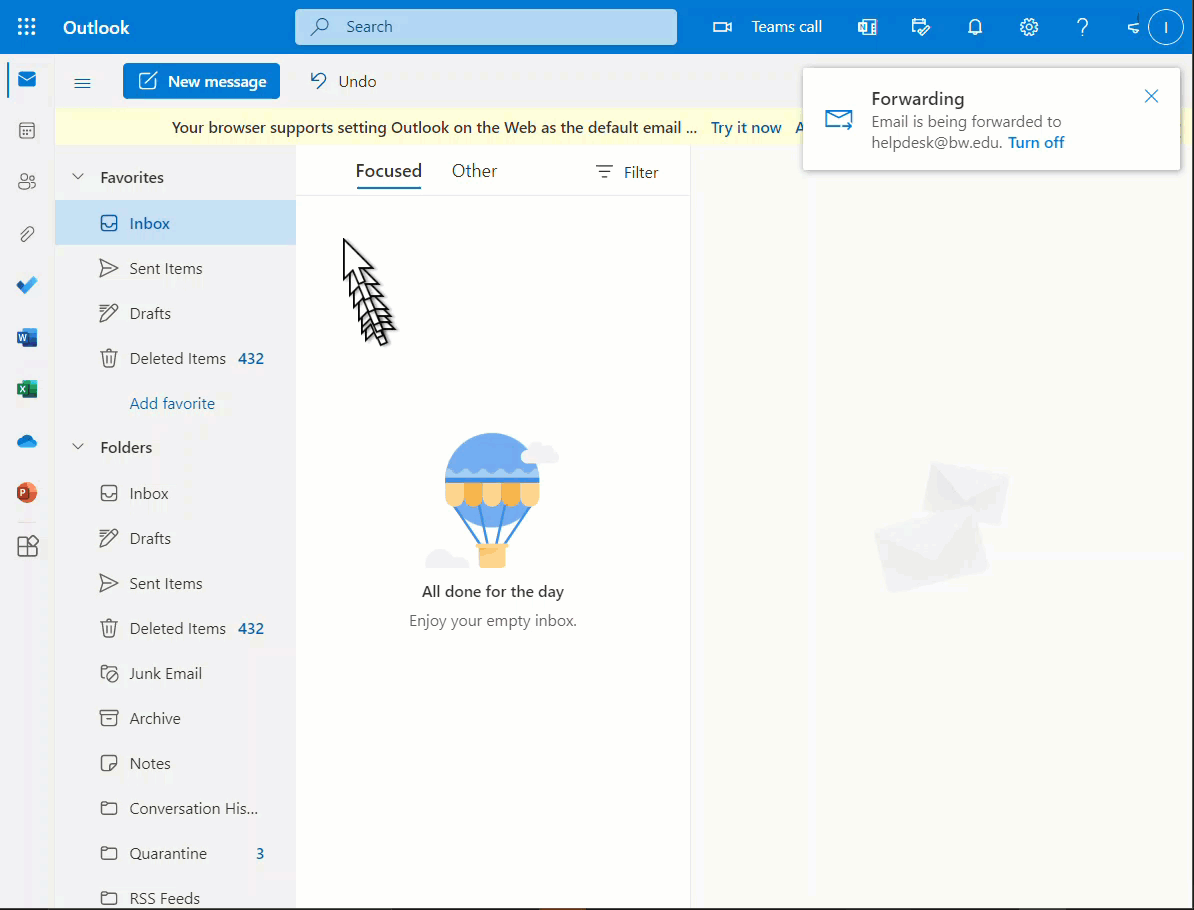Open the People icon in sidebar
1194x910 pixels.
pyautogui.click(x=27, y=182)
